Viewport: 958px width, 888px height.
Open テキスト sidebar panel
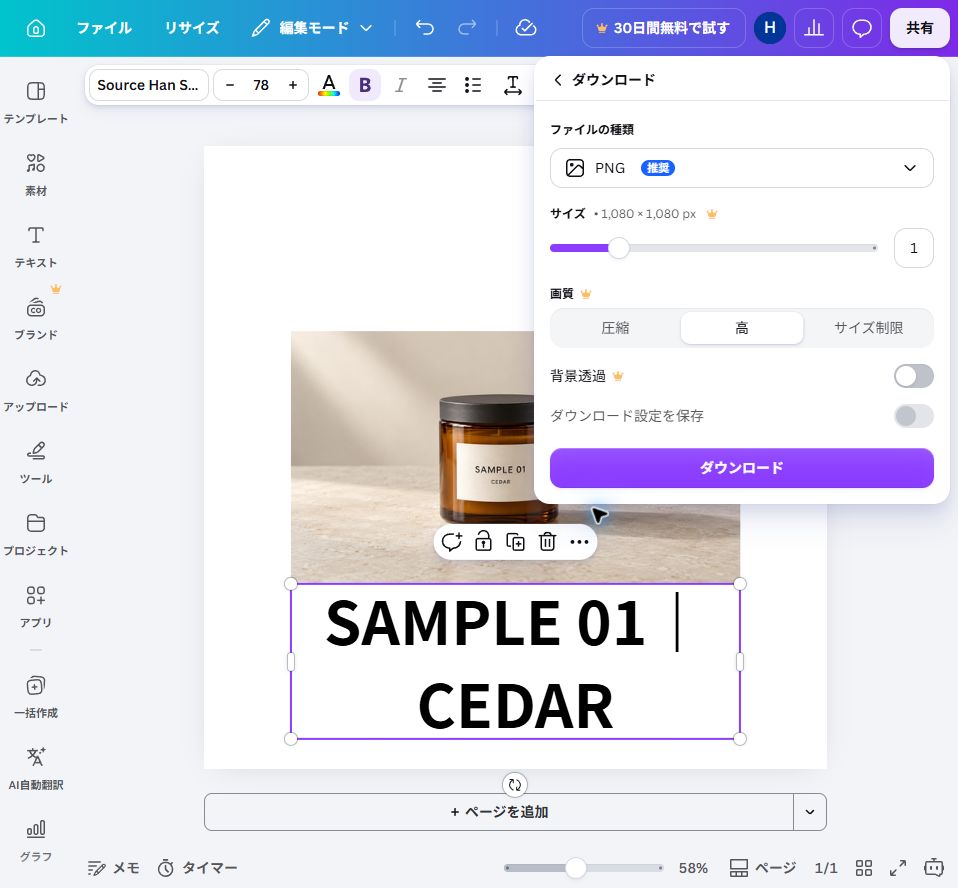point(35,246)
